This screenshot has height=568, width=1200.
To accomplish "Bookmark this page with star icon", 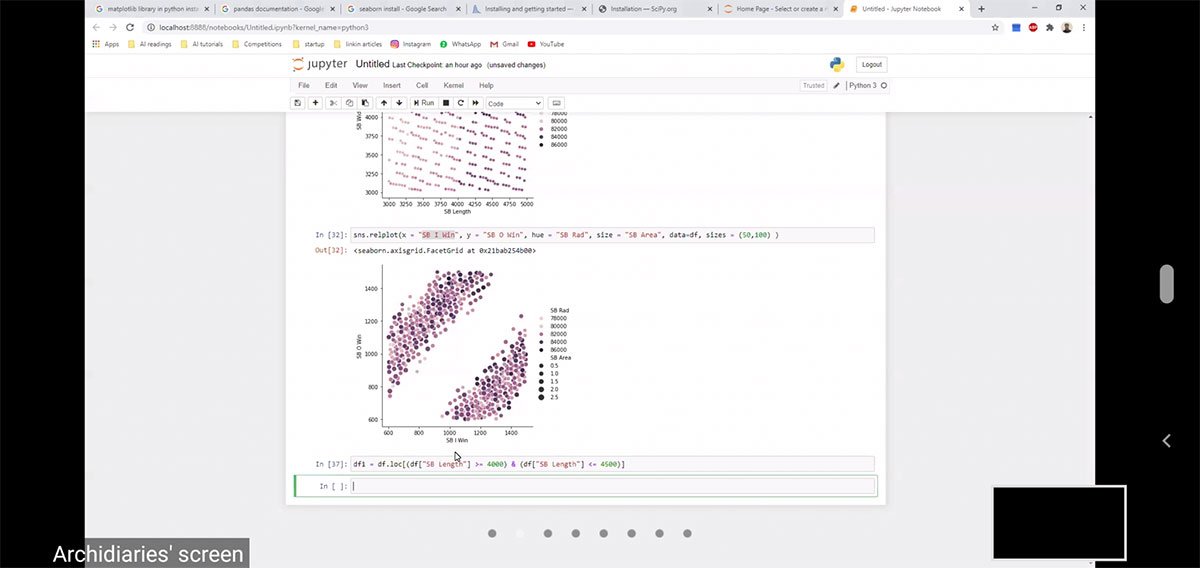I will tap(995, 27).
